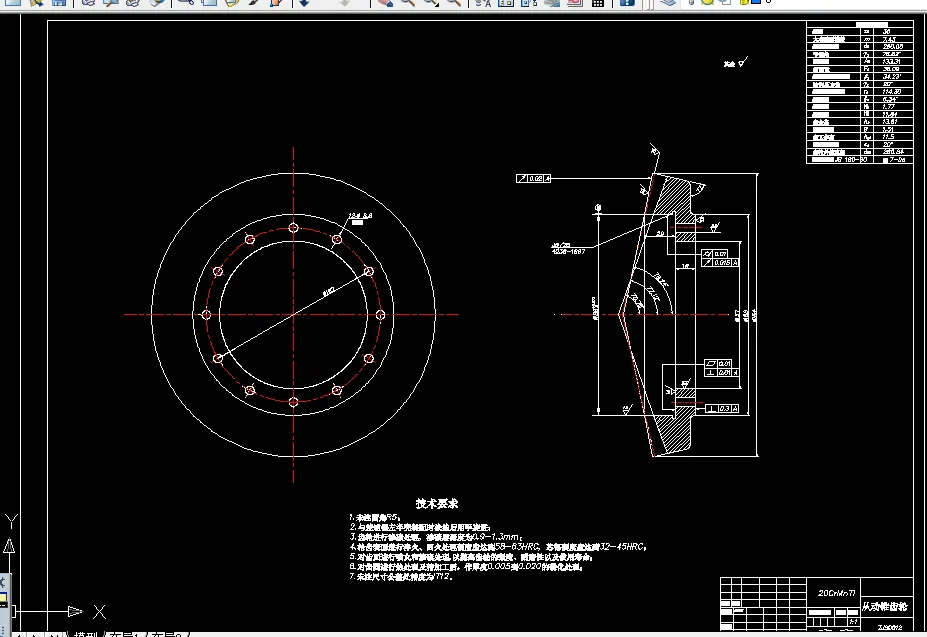Screen dimensions: 927x637
Task: Select the 12-φ8.8 hole callout text
Action: pos(360,216)
